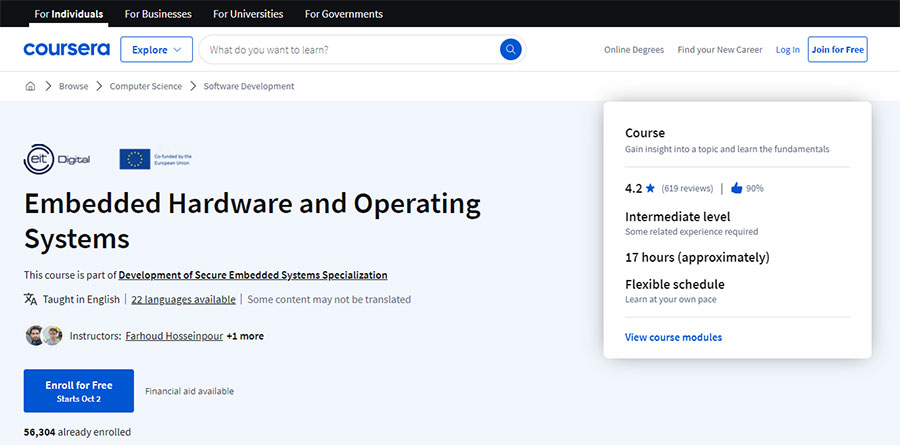Click +1 more instructors
The image size is (900, 445).
tap(245, 336)
